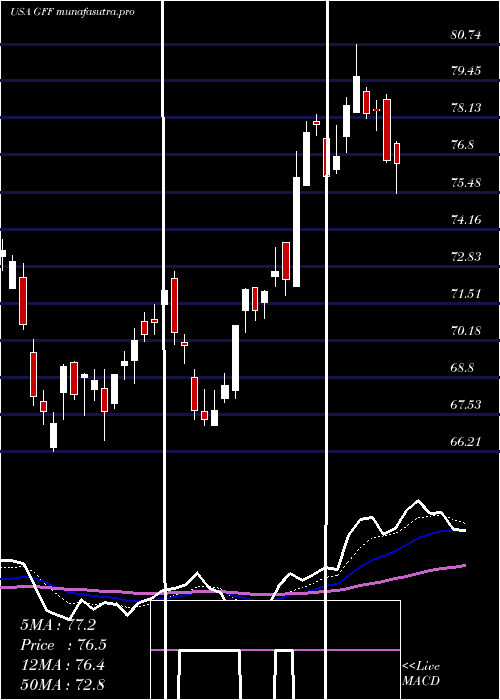Click the 70.18 price axis label

(466, 331)
